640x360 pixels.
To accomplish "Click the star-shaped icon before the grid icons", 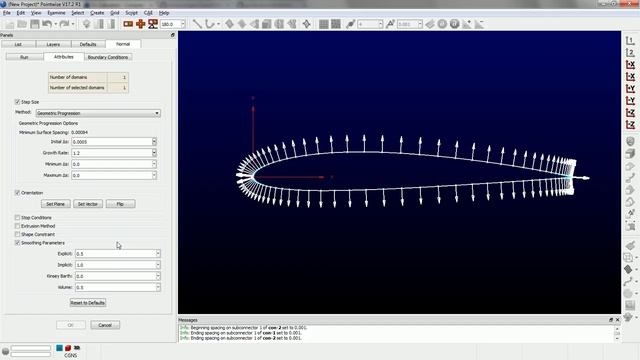I will pyautogui.click(x=307, y=24).
